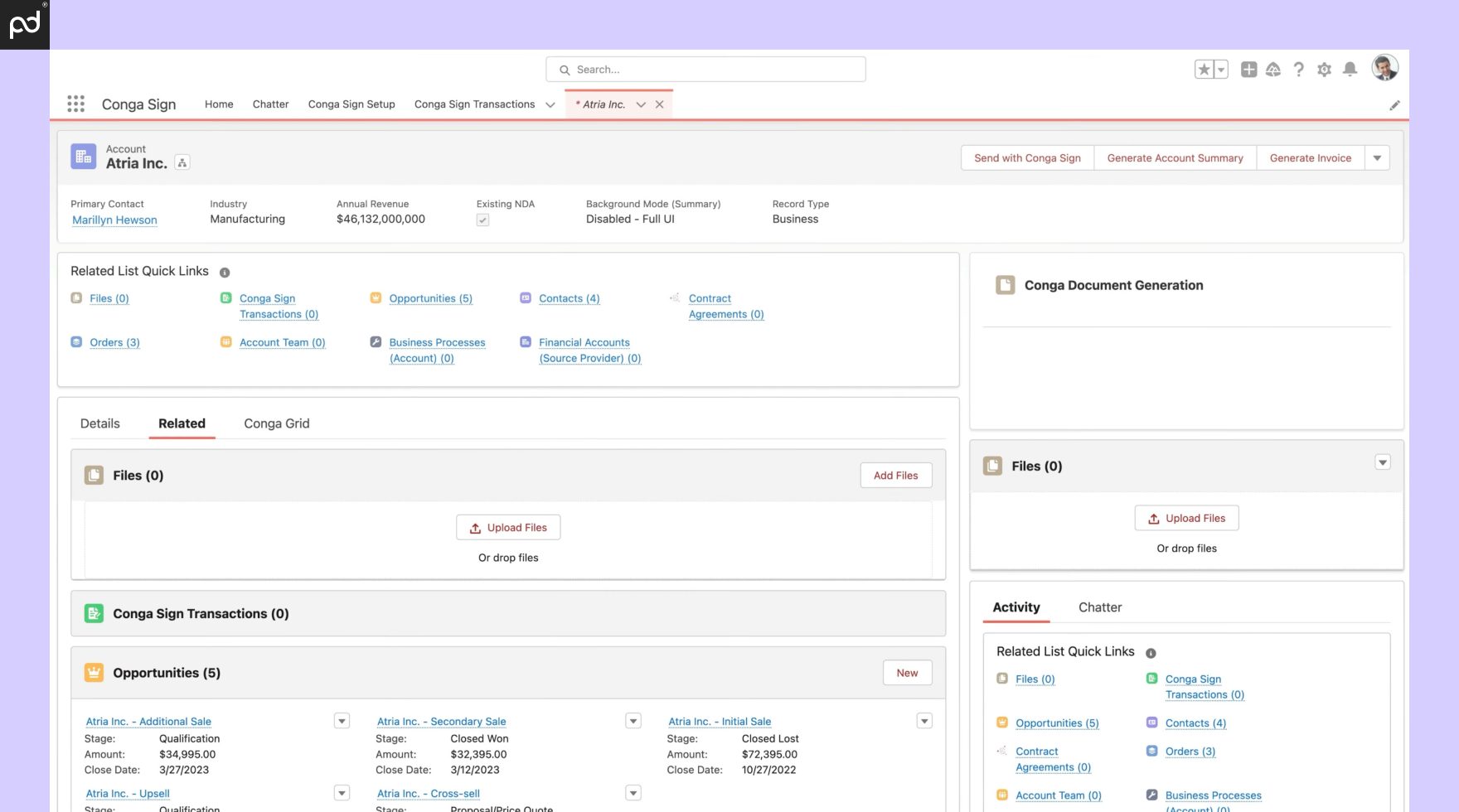Screen dimensions: 1459x812
Task: Click Generate Account Summary
Action: pos(1175,158)
